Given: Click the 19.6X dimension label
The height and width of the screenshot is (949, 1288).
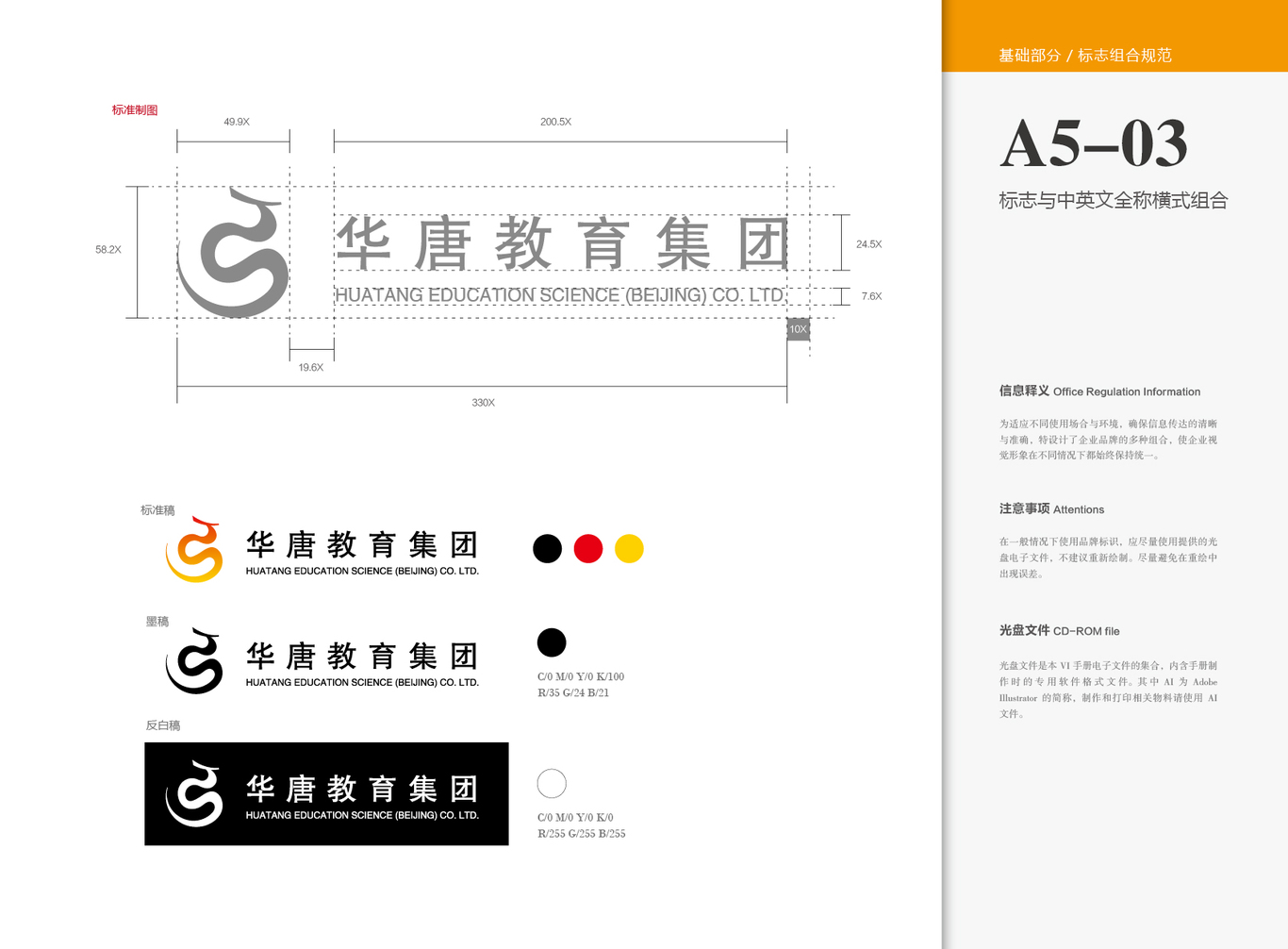Looking at the screenshot, I should (311, 368).
